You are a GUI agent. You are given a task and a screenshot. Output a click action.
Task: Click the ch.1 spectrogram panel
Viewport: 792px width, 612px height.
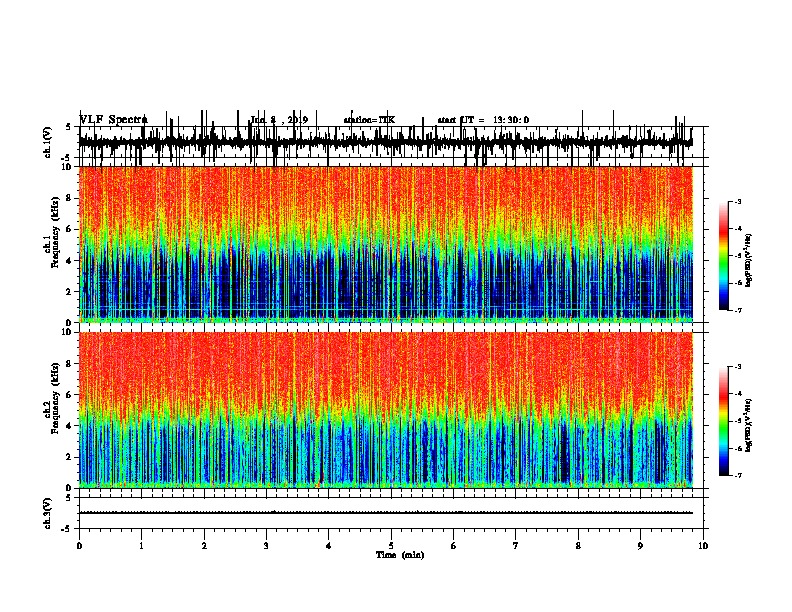pos(386,244)
